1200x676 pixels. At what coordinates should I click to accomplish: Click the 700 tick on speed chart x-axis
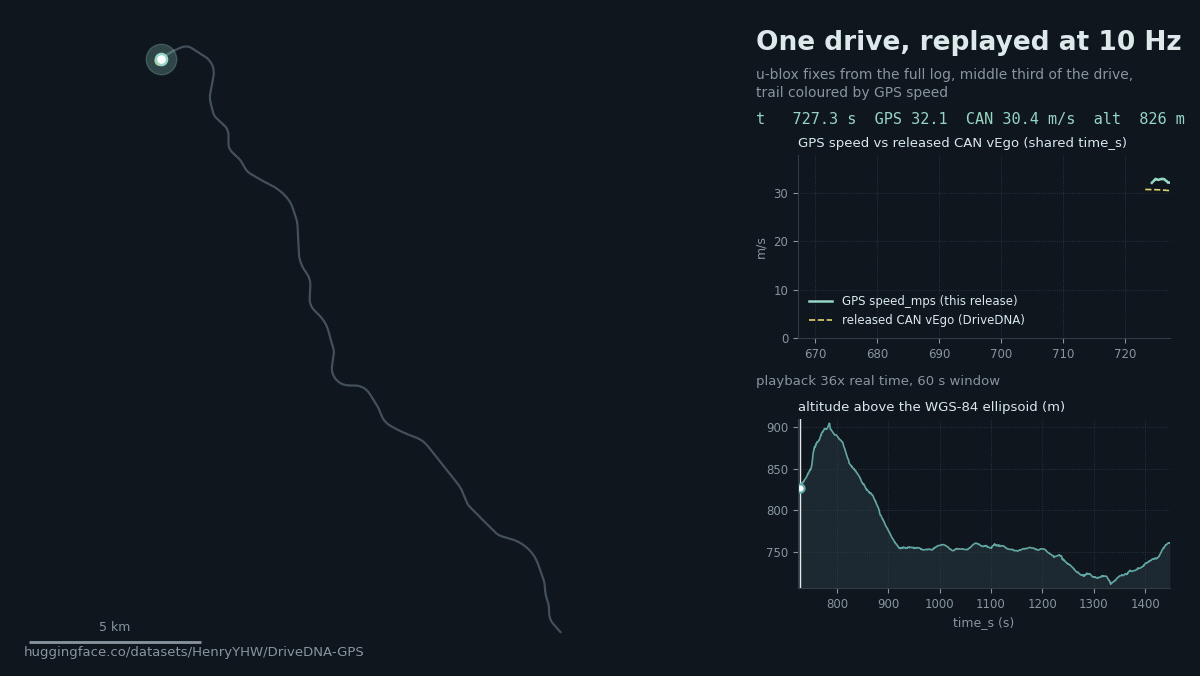click(1001, 354)
